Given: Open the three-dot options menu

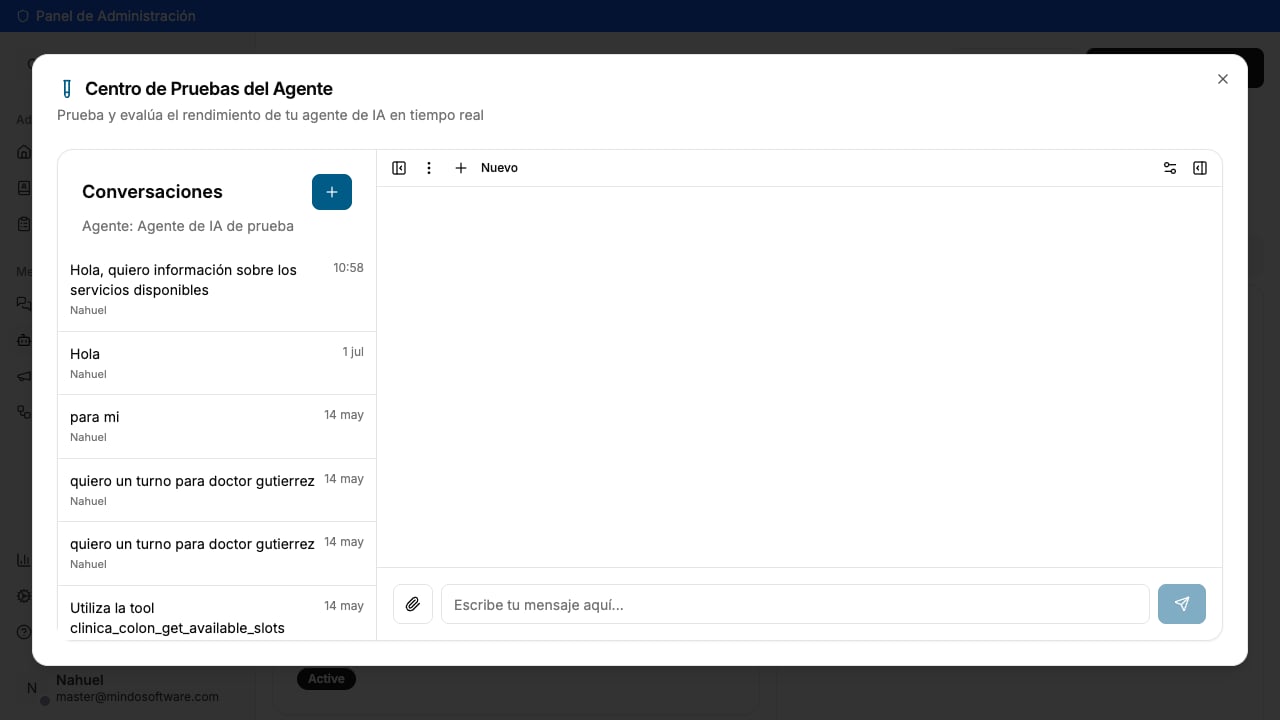Looking at the screenshot, I should pos(429,168).
